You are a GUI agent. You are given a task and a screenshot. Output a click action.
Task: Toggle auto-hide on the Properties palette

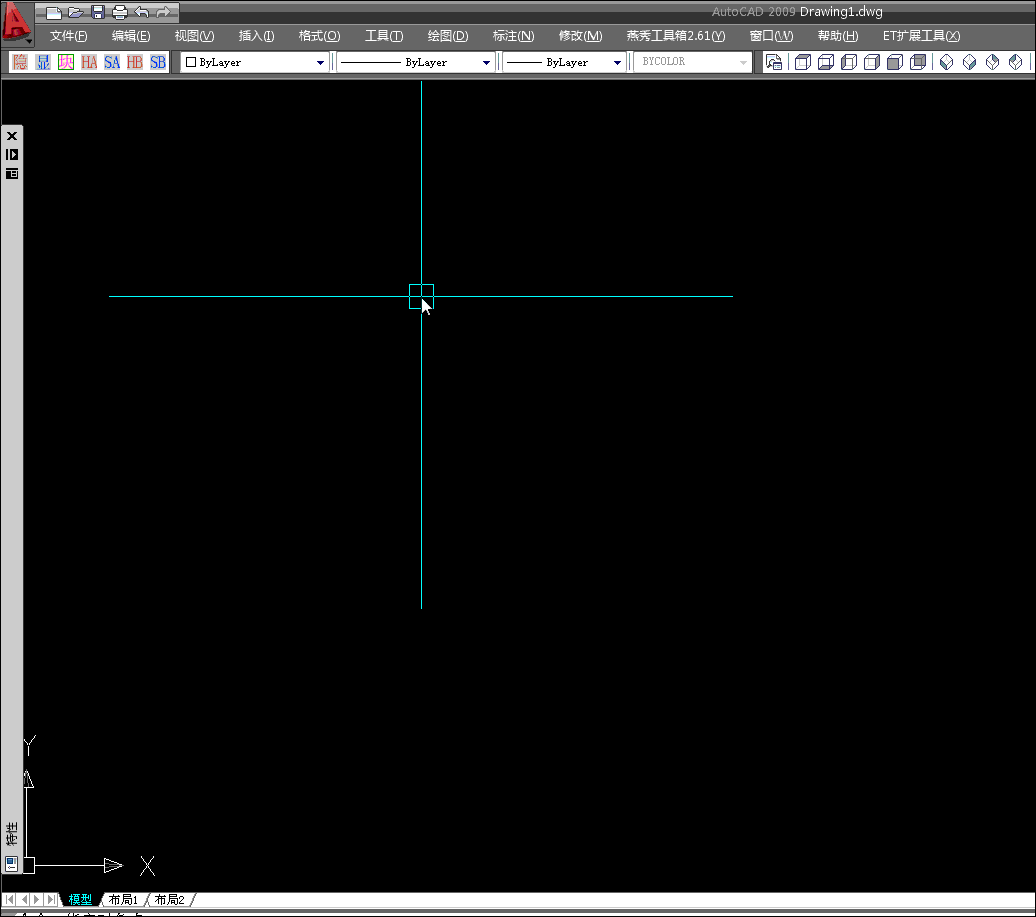click(x=12, y=155)
